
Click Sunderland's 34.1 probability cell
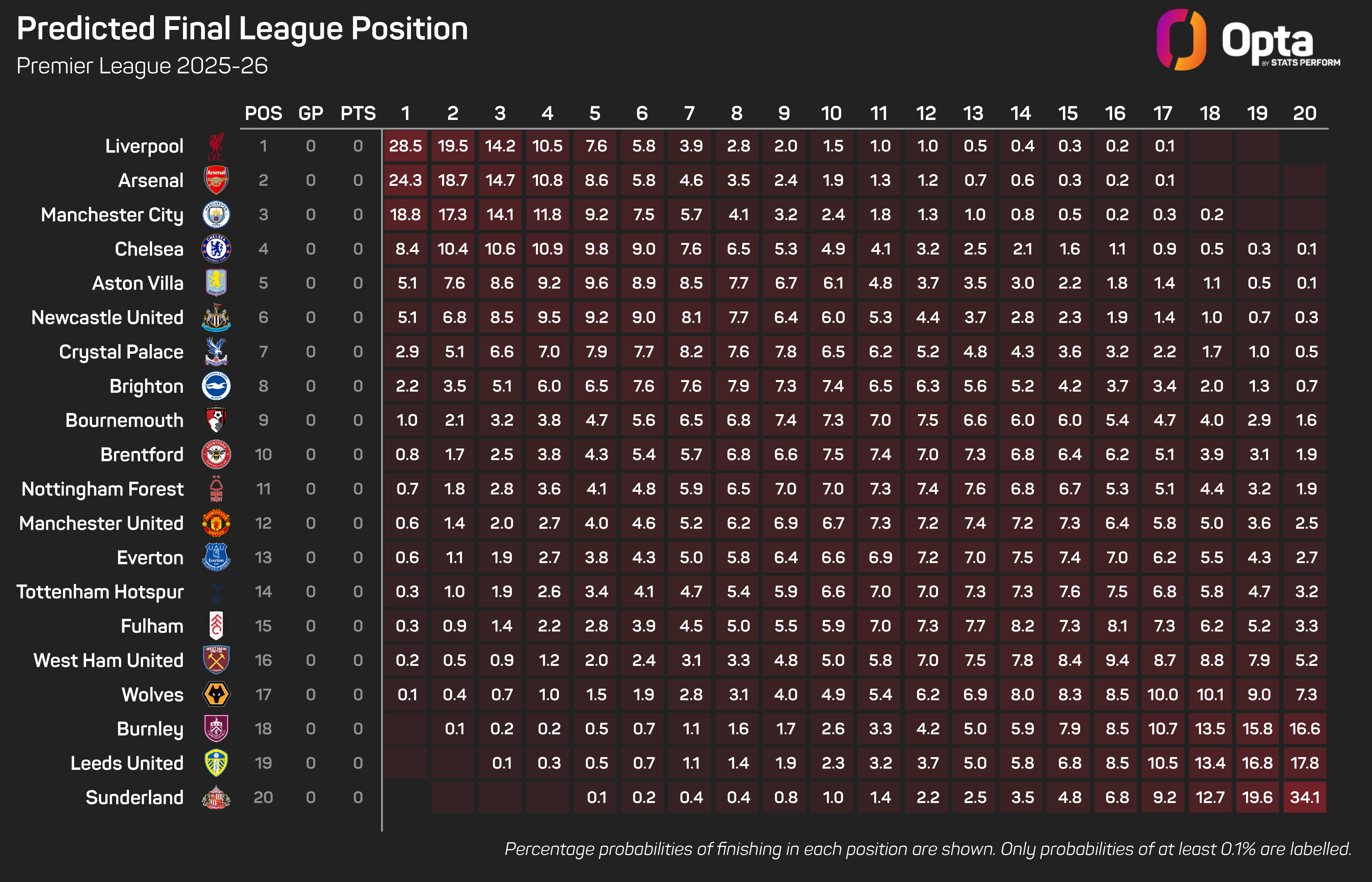1304,797
